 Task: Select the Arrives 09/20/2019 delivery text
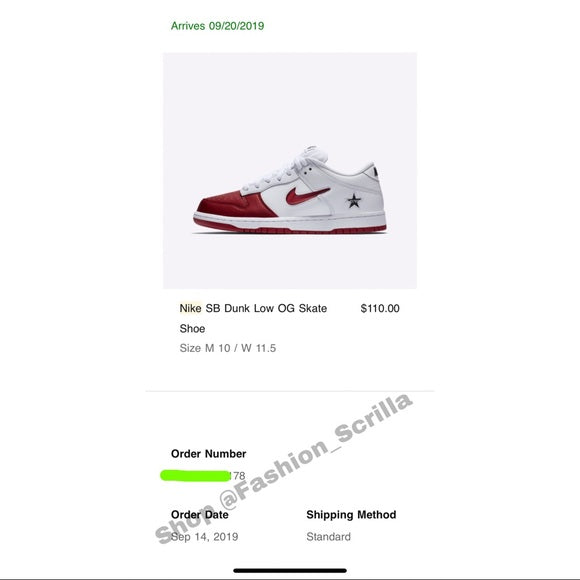tap(217, 26)
